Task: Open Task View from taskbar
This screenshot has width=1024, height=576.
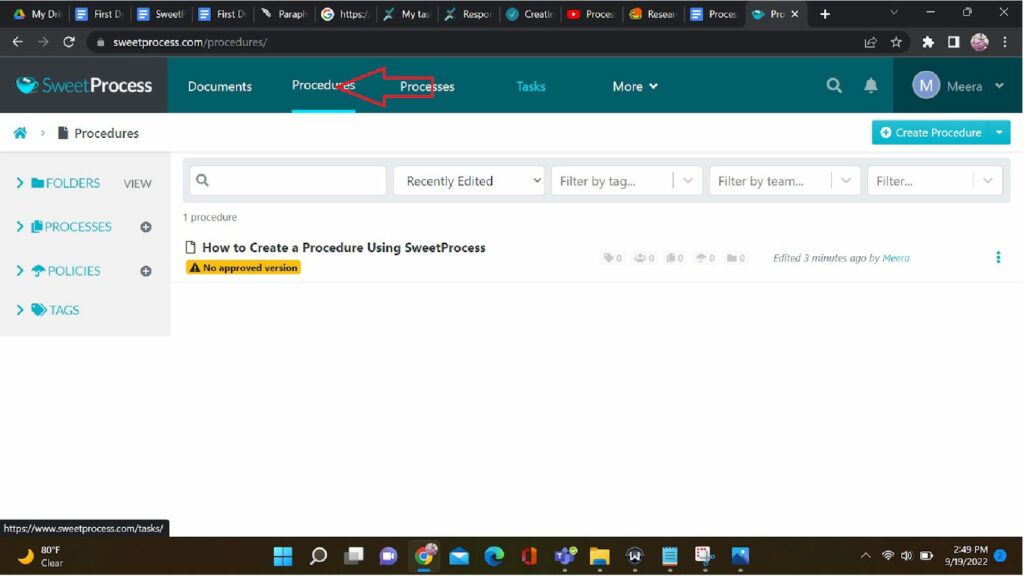Action: pos(353,556)
